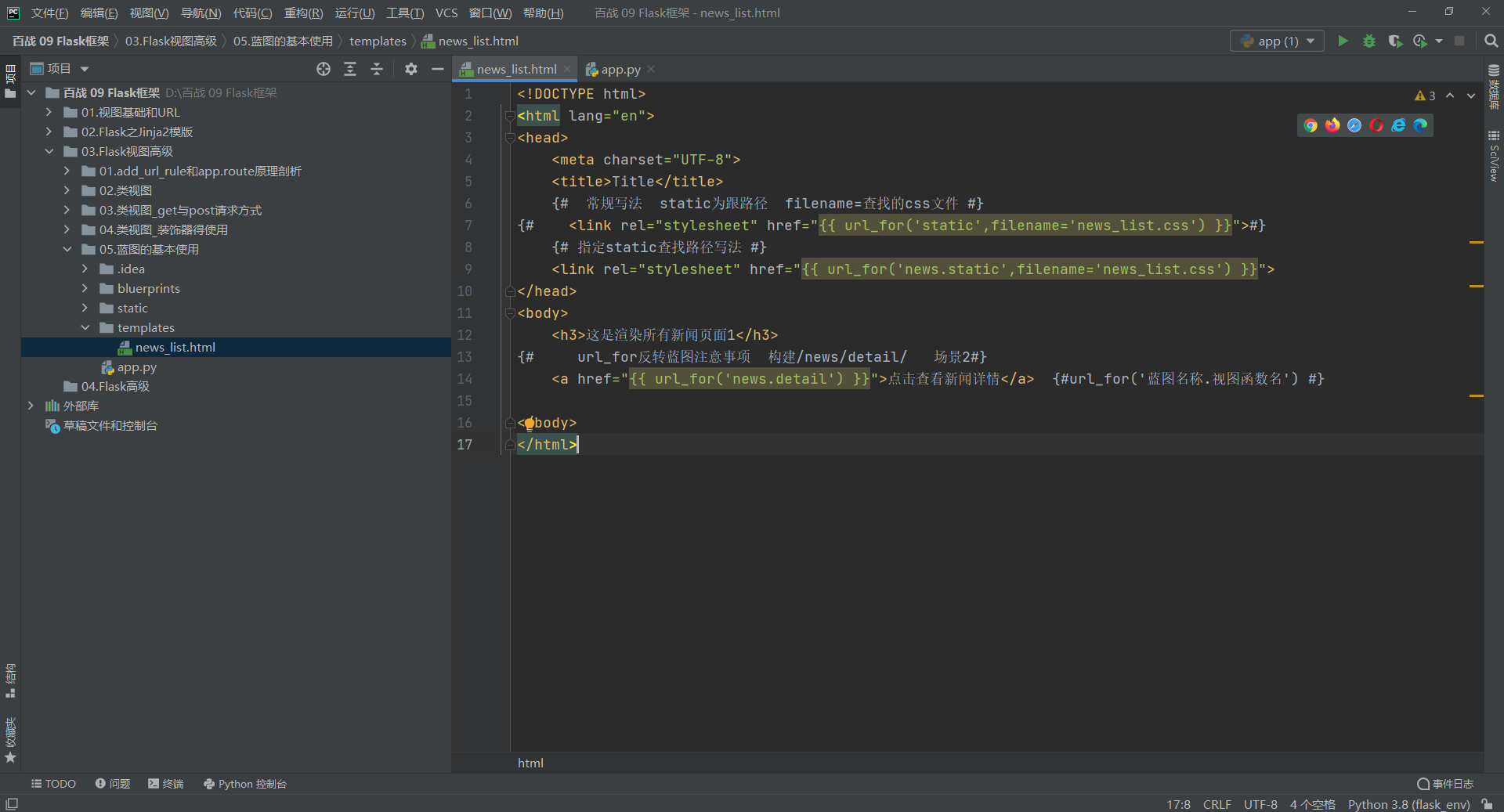Viewport: 1504px width, 812px height.
Task: Open Python 控制台 console
Action: [x=245, y=784]
